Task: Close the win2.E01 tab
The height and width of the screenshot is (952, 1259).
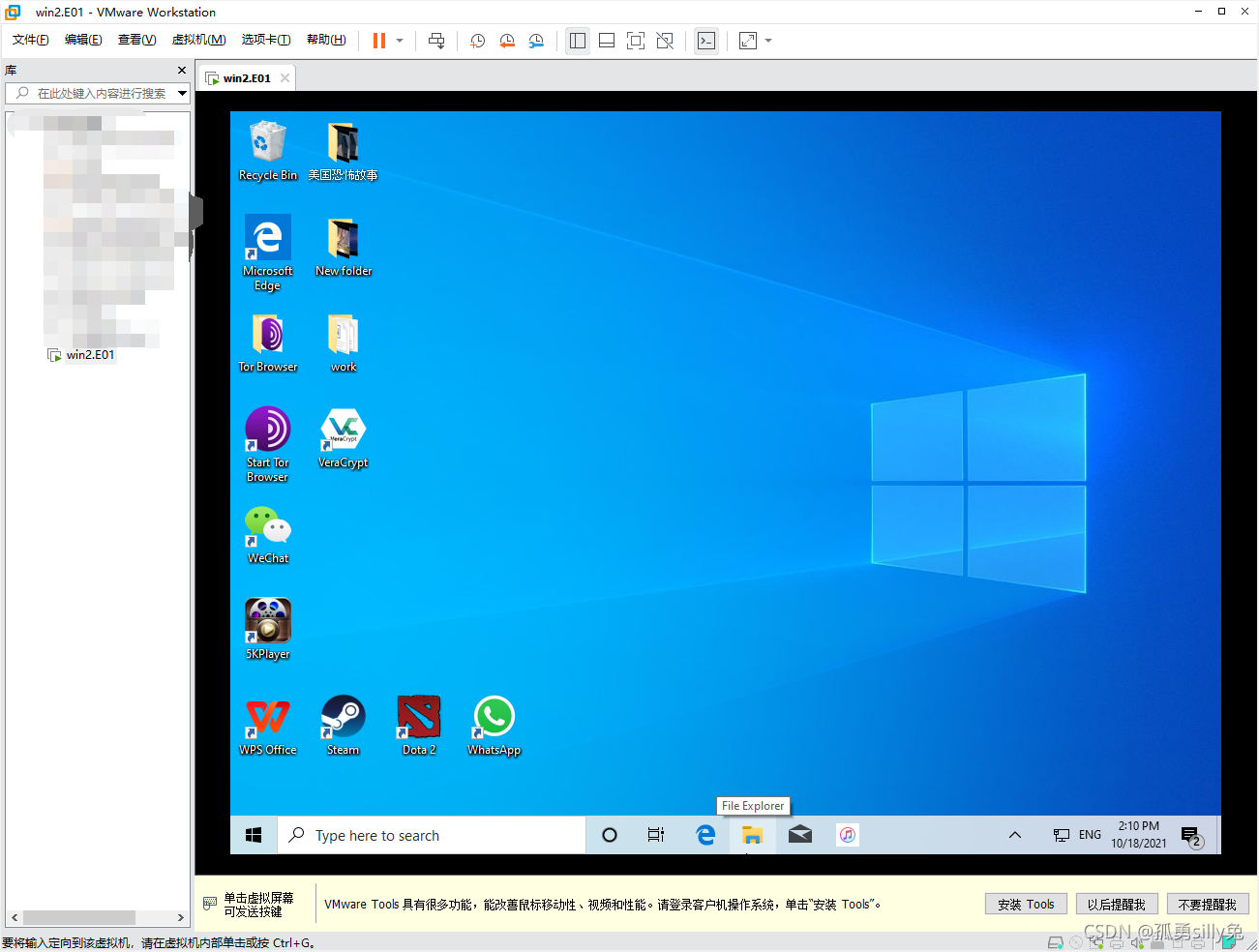Action: pos(285,78)
